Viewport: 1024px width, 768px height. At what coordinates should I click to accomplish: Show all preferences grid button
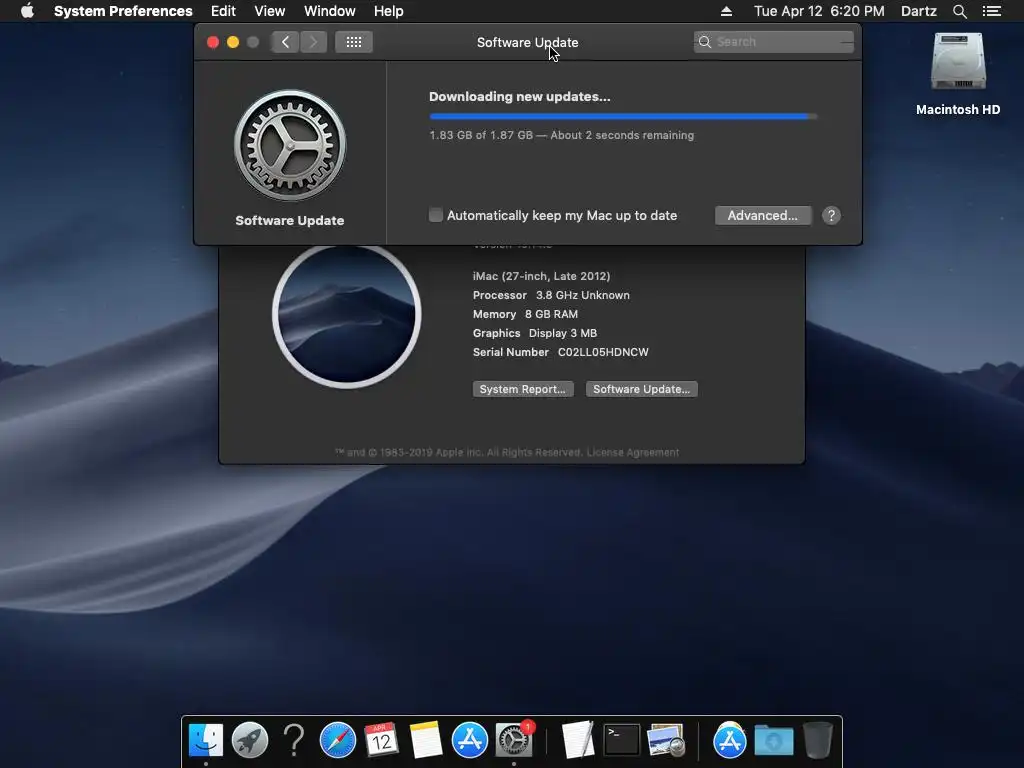(354, 42)
